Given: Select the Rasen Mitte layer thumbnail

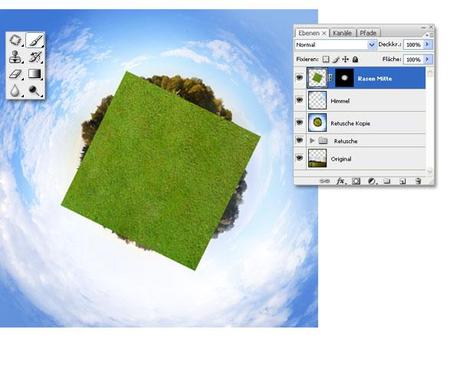Looking at the screenshot, I should point(317,78).
